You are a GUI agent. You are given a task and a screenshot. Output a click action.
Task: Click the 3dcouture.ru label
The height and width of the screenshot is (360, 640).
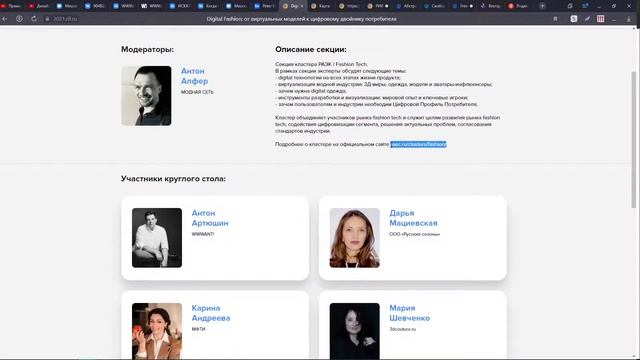tap(402, 329)
